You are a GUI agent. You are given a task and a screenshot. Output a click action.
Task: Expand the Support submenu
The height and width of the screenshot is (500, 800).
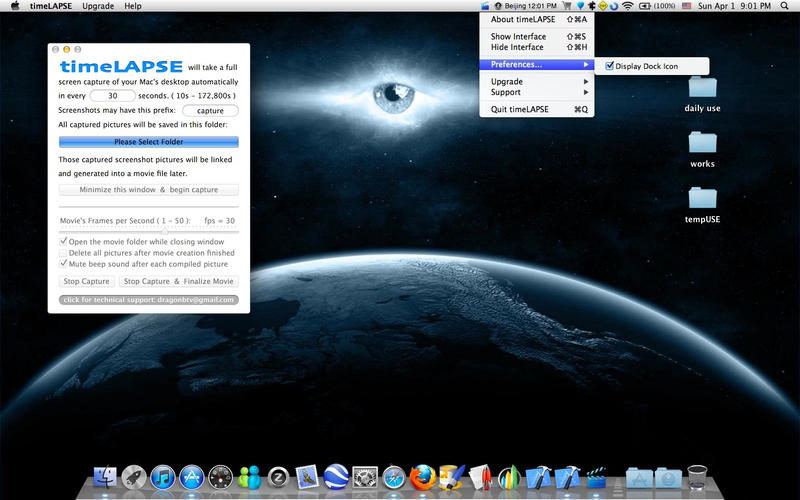586,92
